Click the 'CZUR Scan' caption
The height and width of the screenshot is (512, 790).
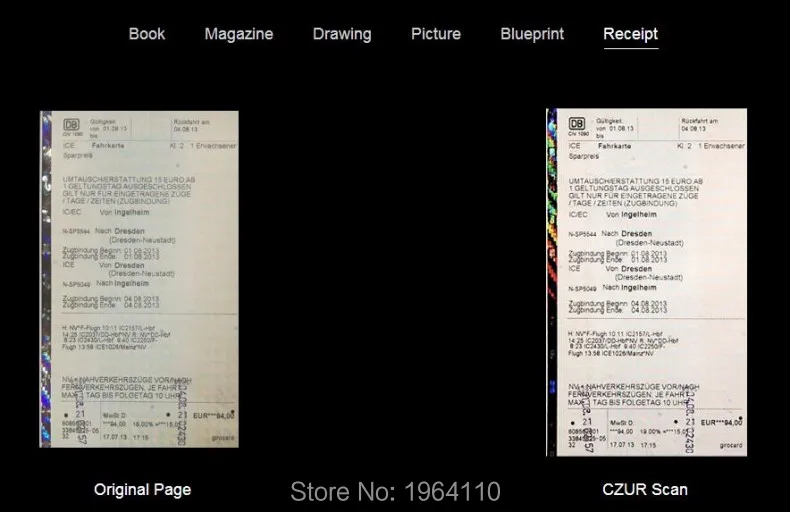pyautogui.click(x=645, y=489)
